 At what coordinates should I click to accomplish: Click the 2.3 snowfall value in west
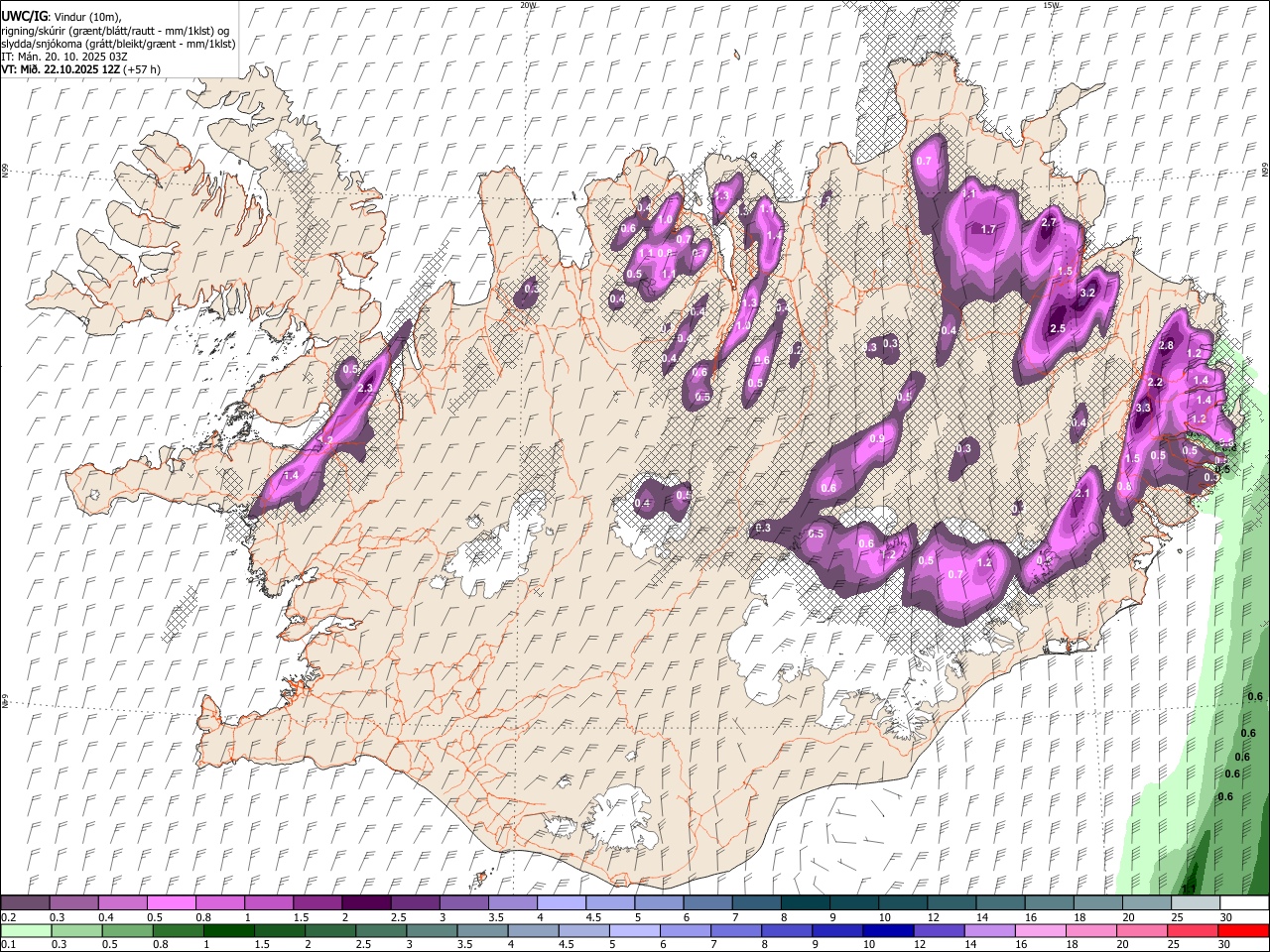tap(364, 388)
